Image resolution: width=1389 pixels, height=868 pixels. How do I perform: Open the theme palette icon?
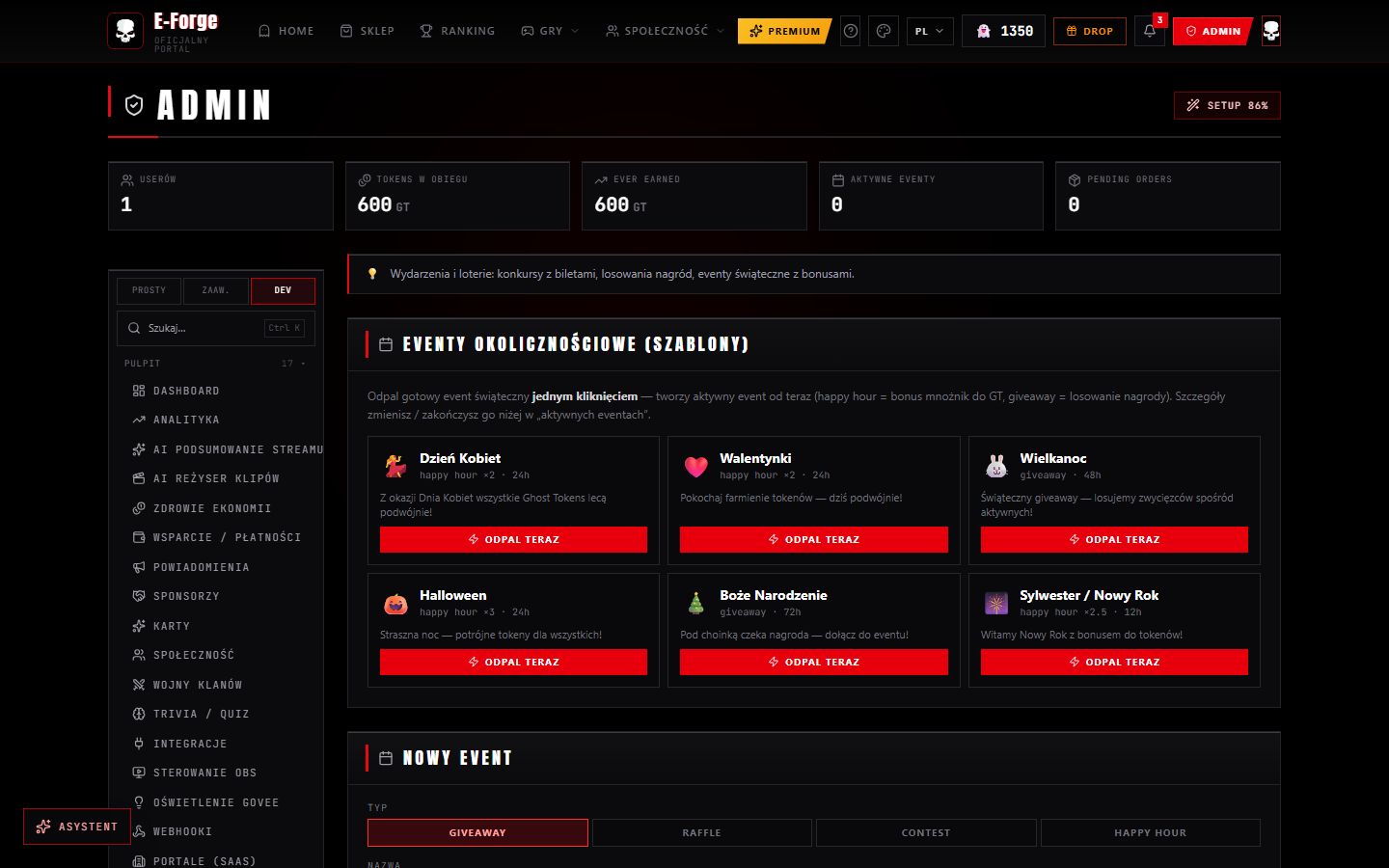(884, 31)
